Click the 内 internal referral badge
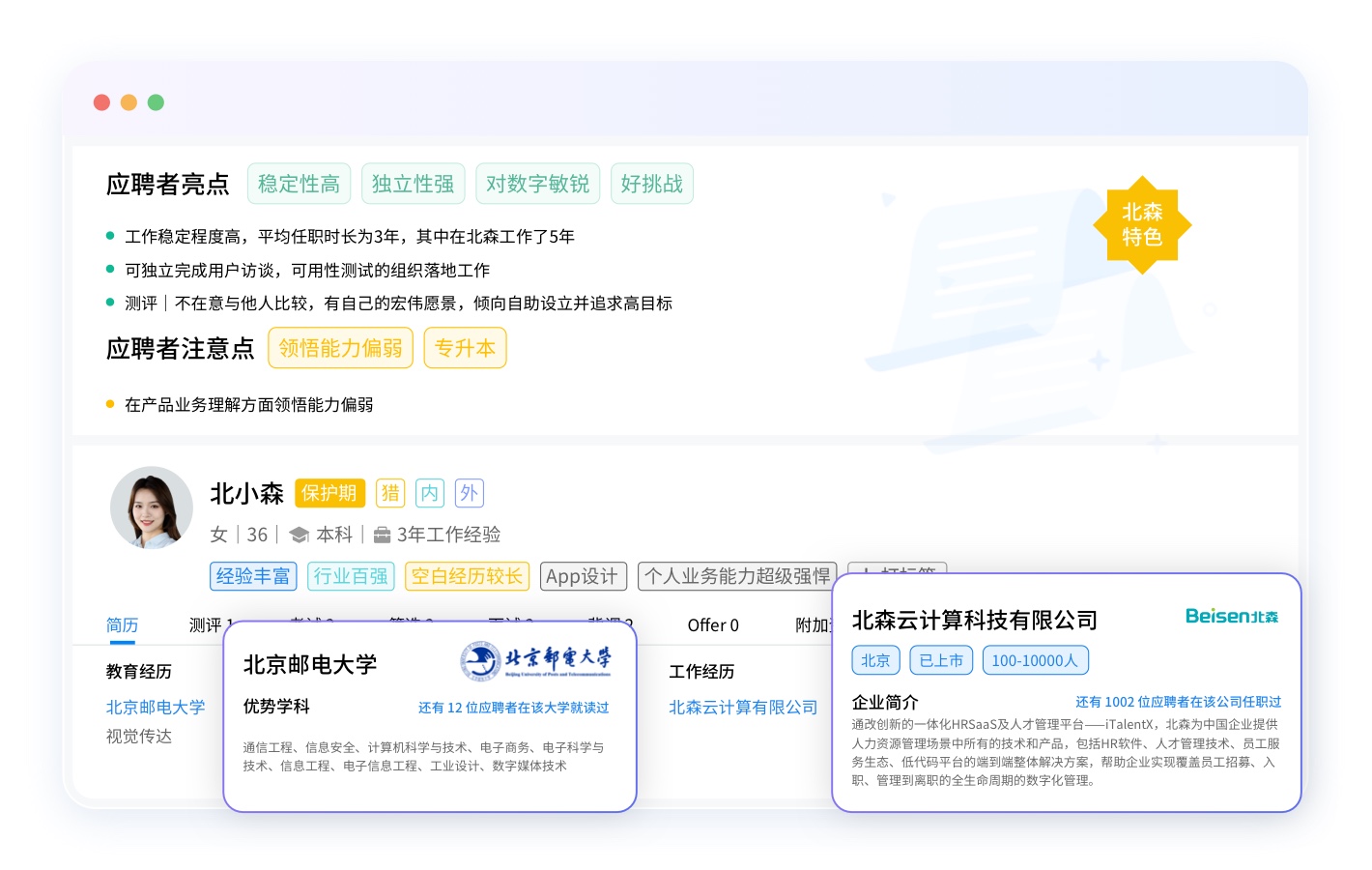1372x870 pixels. coord(429,493)
